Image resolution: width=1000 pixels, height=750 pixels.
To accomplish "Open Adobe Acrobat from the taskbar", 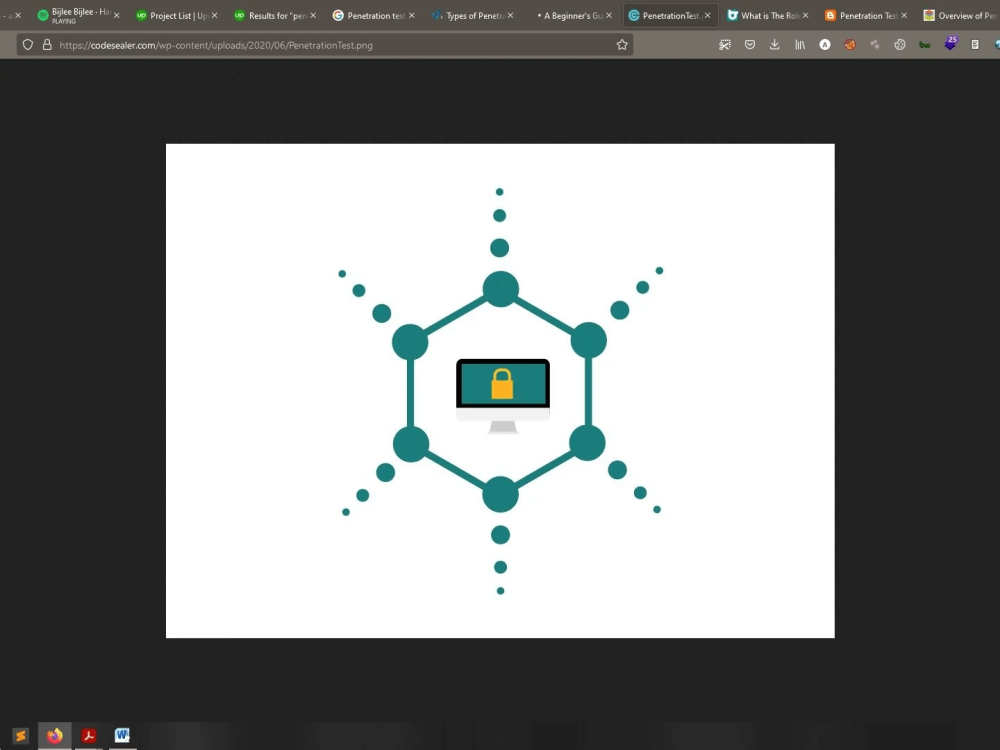I will (x=89, y=736).
